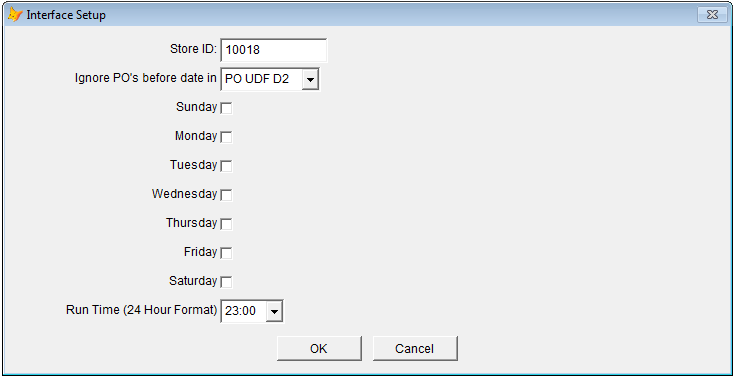This screenshot has height=377, width=734.
Task: Close the Interface Setup dialog window
Action: [712, 15]
